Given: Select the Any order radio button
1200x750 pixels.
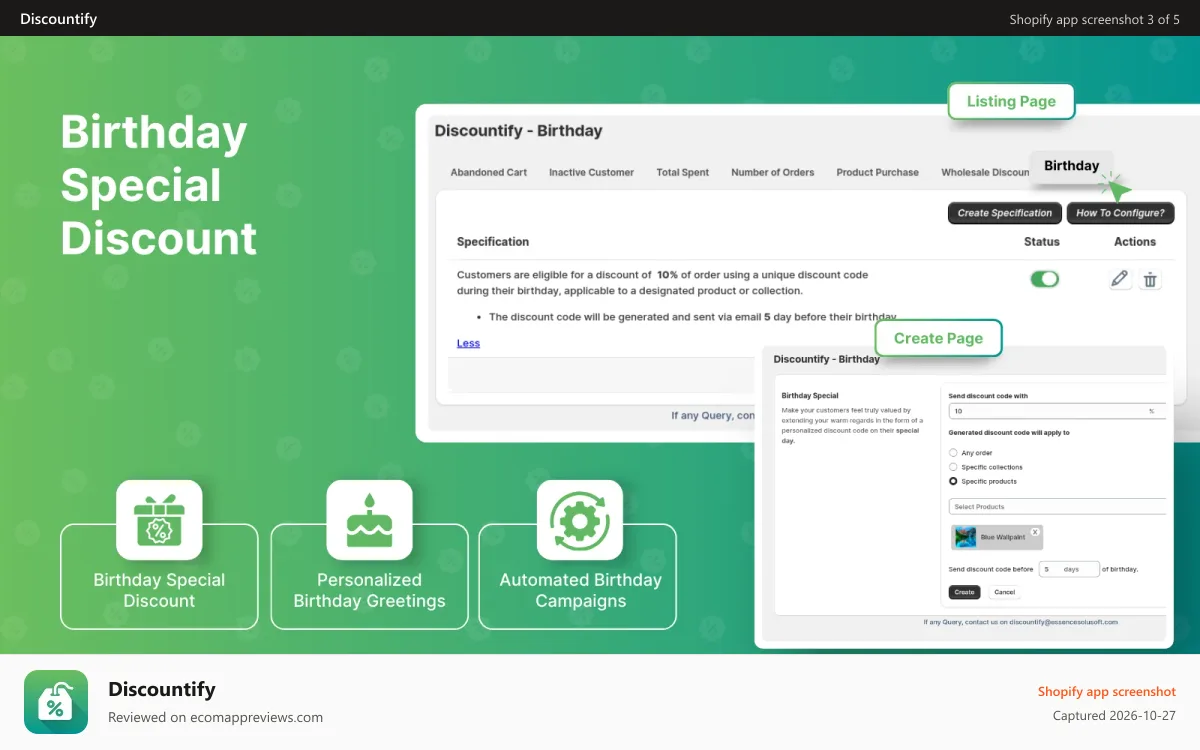Looking at the screenshot, I should point(953,453).
